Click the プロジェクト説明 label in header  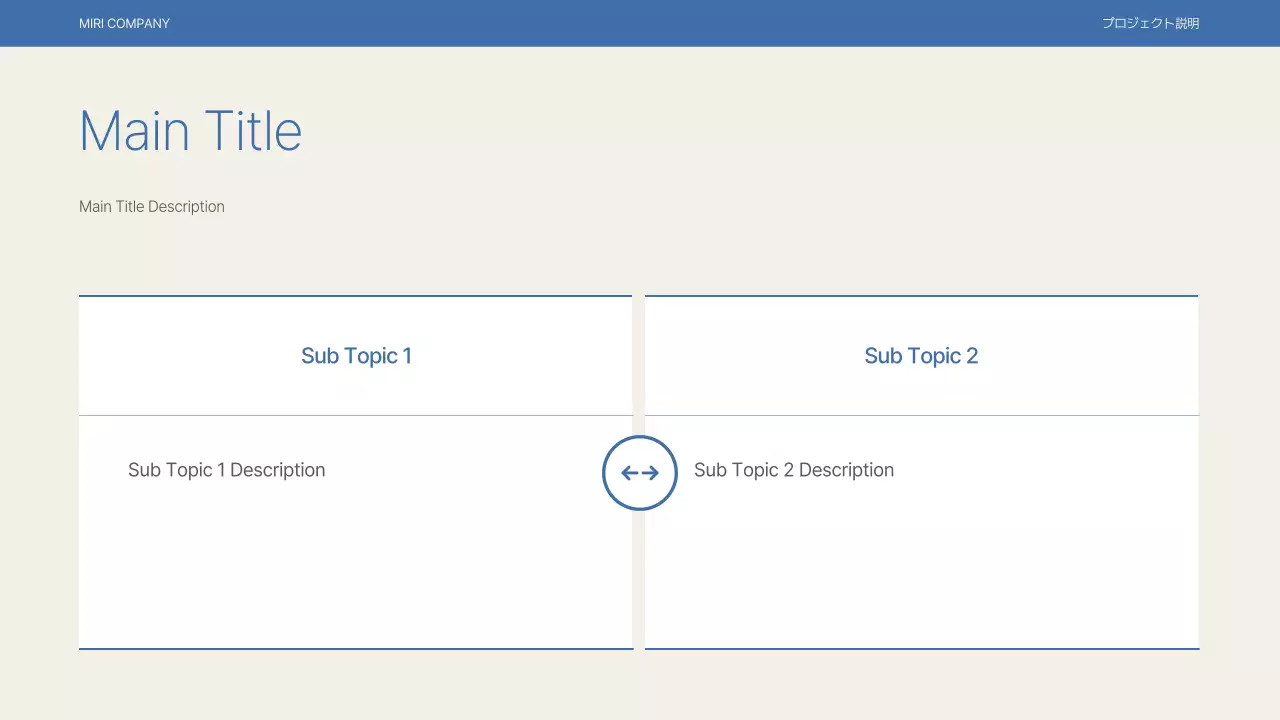pos(1150,23)
